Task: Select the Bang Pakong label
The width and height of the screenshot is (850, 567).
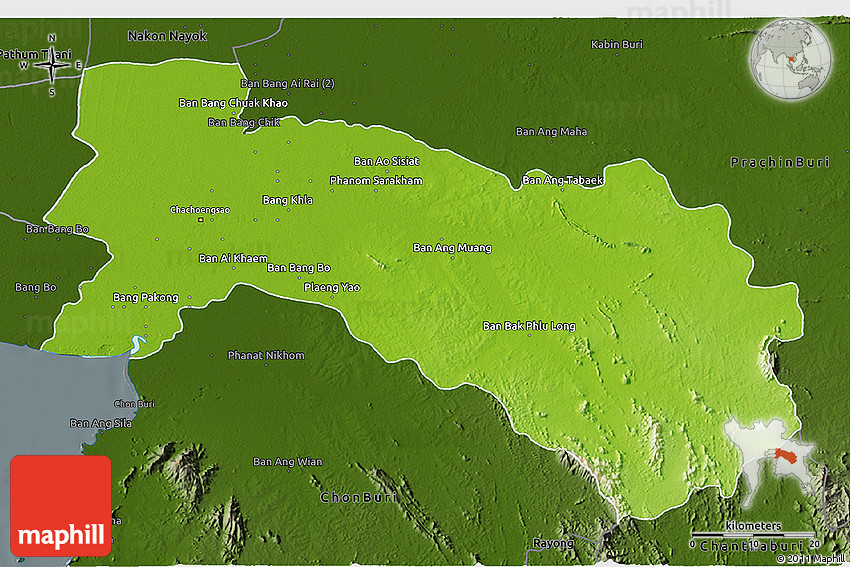Action: [x=145, y=297]
